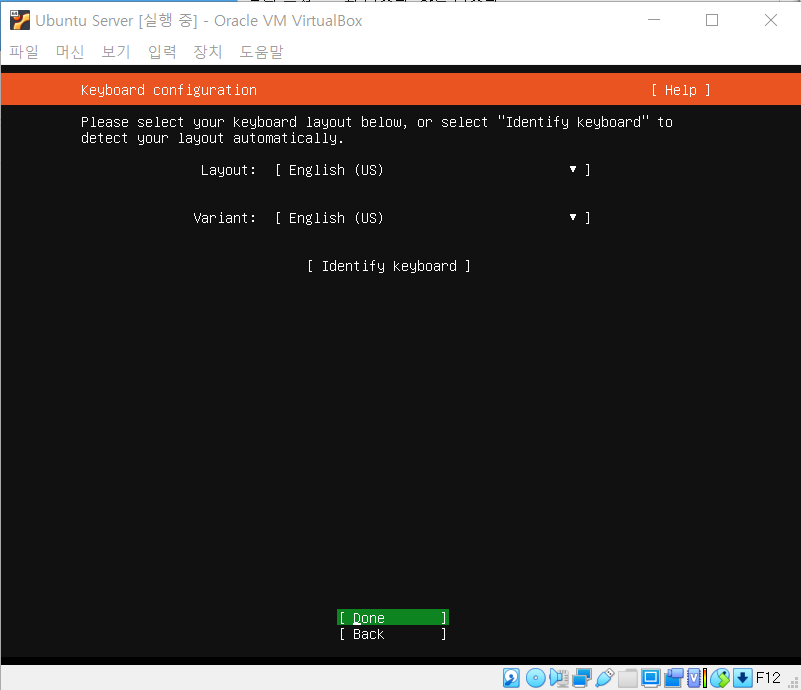Open the 파일 menu
The height and width of the screenshot is (690, 801).
pyautogui.click(x=24, y=52)
